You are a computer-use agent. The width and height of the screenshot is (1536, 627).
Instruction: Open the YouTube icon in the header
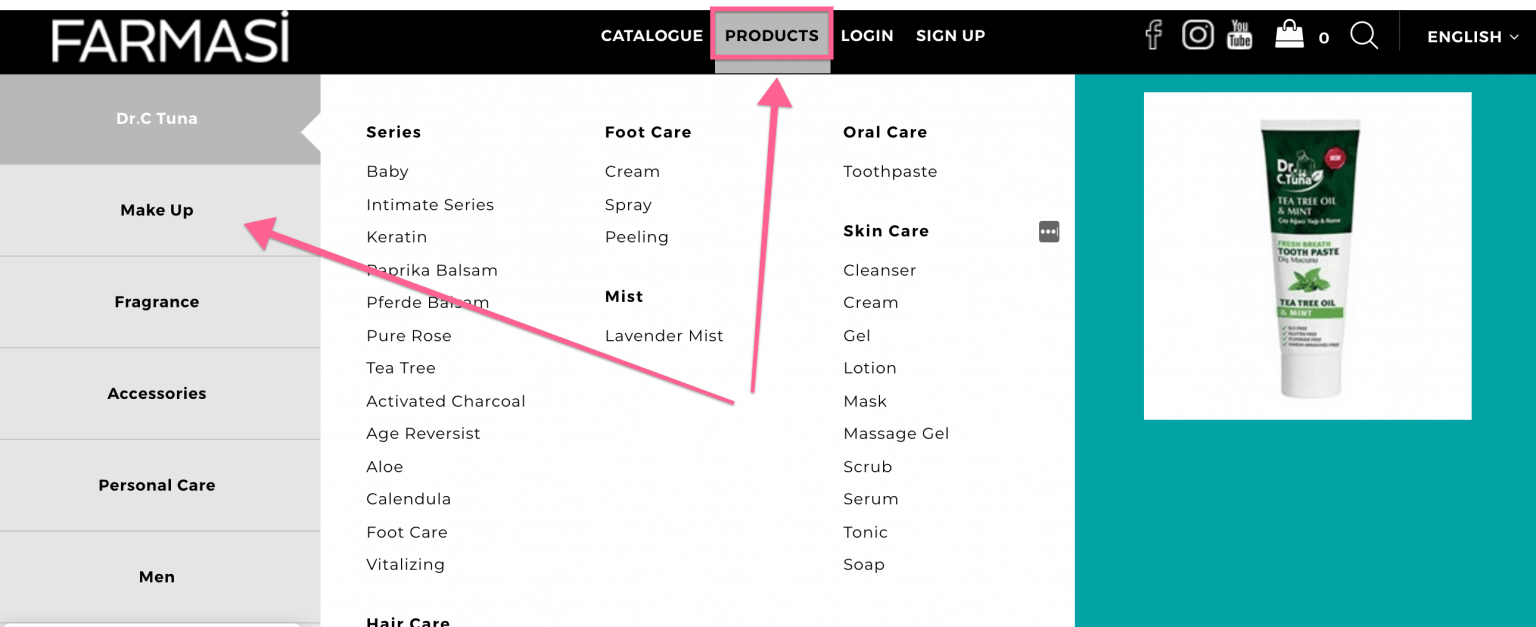coord(1239,34)
